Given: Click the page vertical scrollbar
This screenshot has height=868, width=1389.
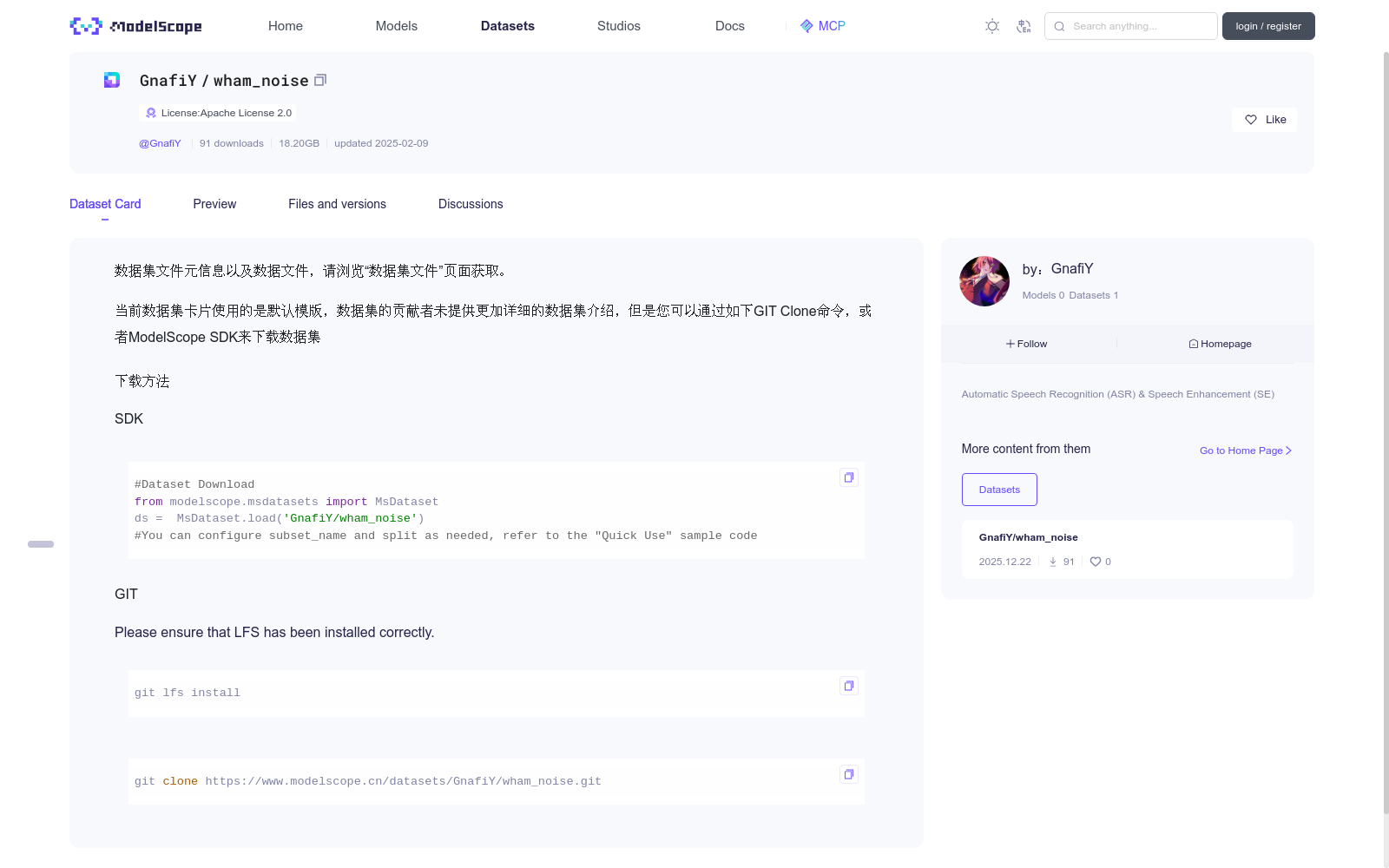Looking at the screenshot, I should click(x=1386, y=434).
